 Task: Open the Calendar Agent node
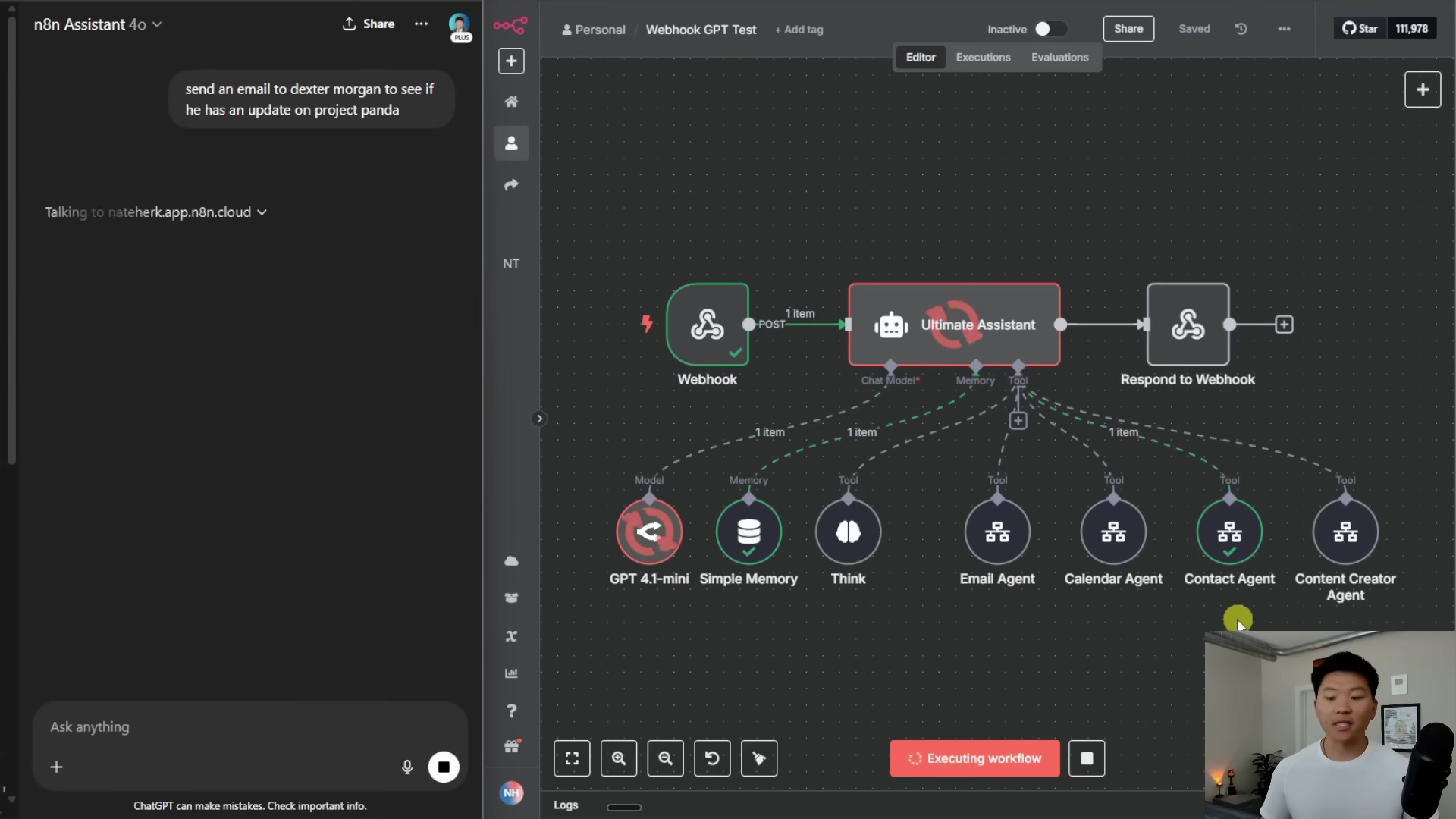(x=1112, y=532)
